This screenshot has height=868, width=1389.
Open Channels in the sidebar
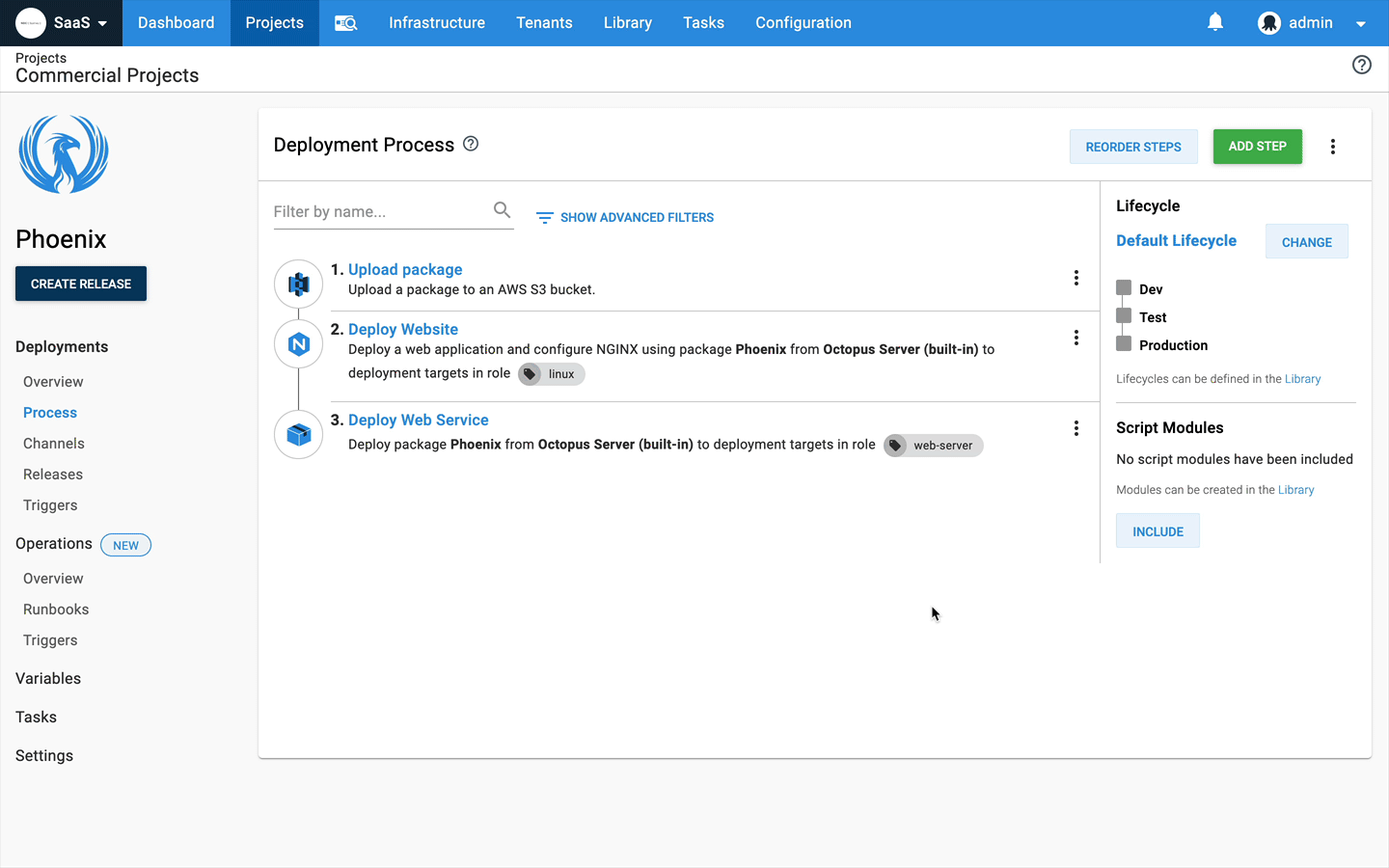point(54,444)
